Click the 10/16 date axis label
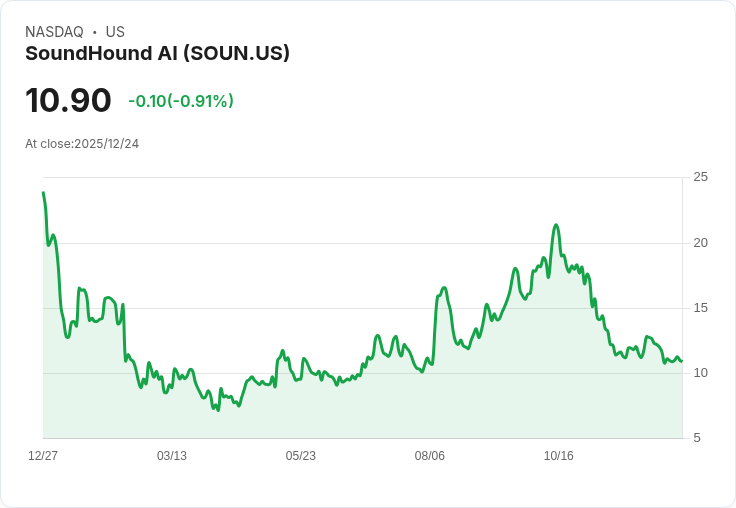The image size is (736, 508). pos(559,456)
